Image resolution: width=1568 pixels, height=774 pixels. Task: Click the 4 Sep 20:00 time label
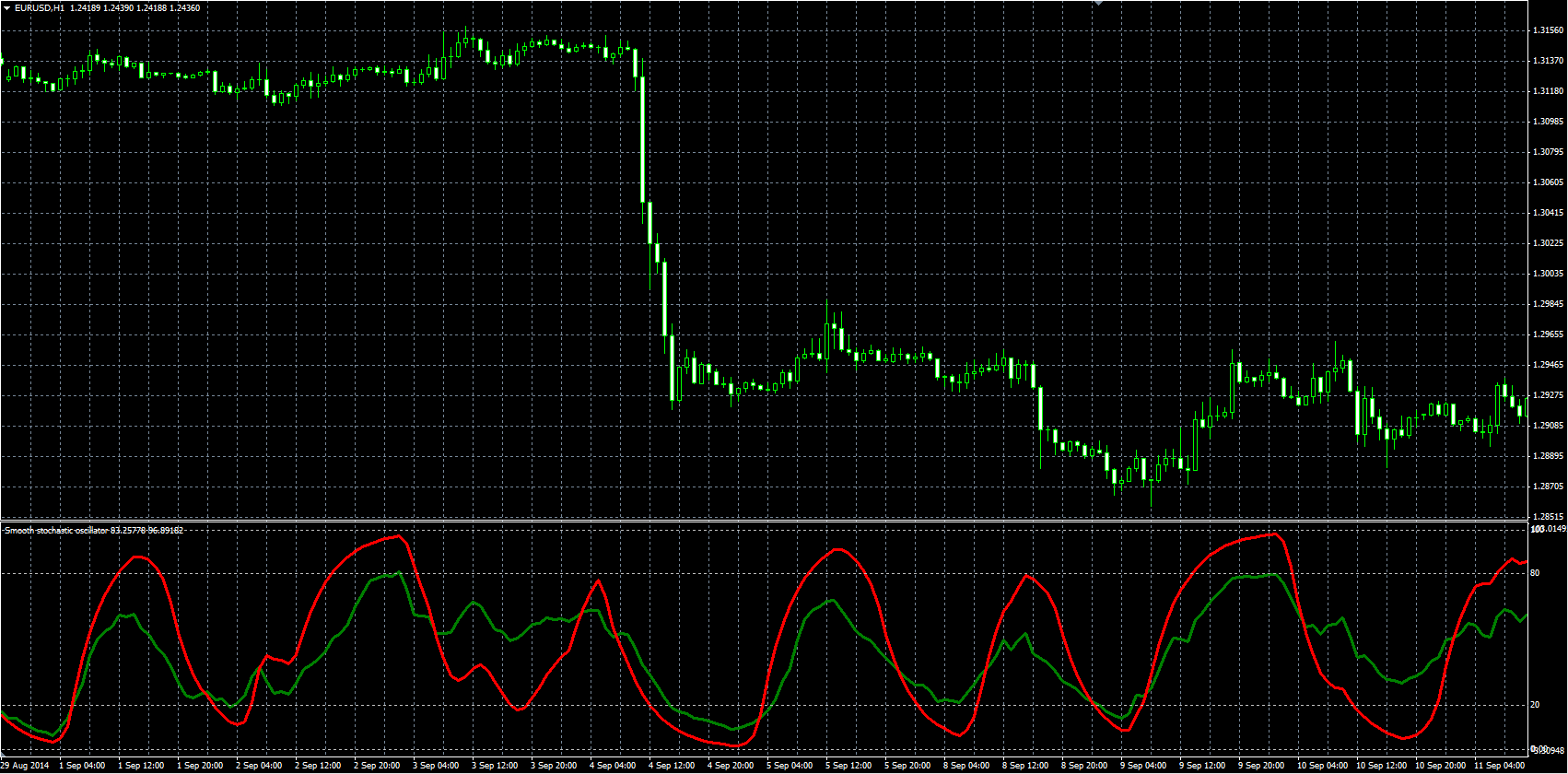731,766
